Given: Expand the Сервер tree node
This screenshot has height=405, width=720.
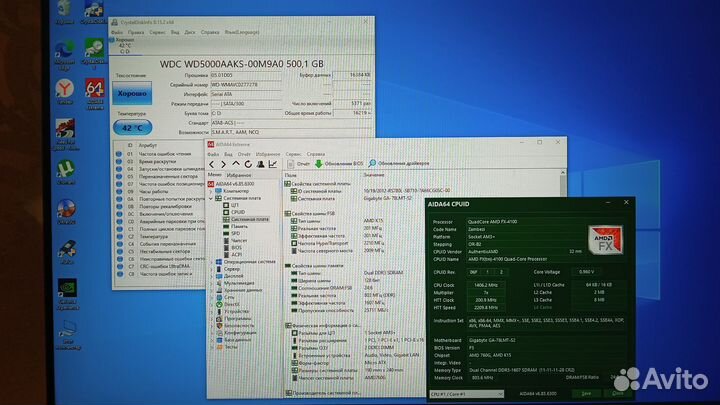Looking at the screenshot, I should (x=211, y=269).
